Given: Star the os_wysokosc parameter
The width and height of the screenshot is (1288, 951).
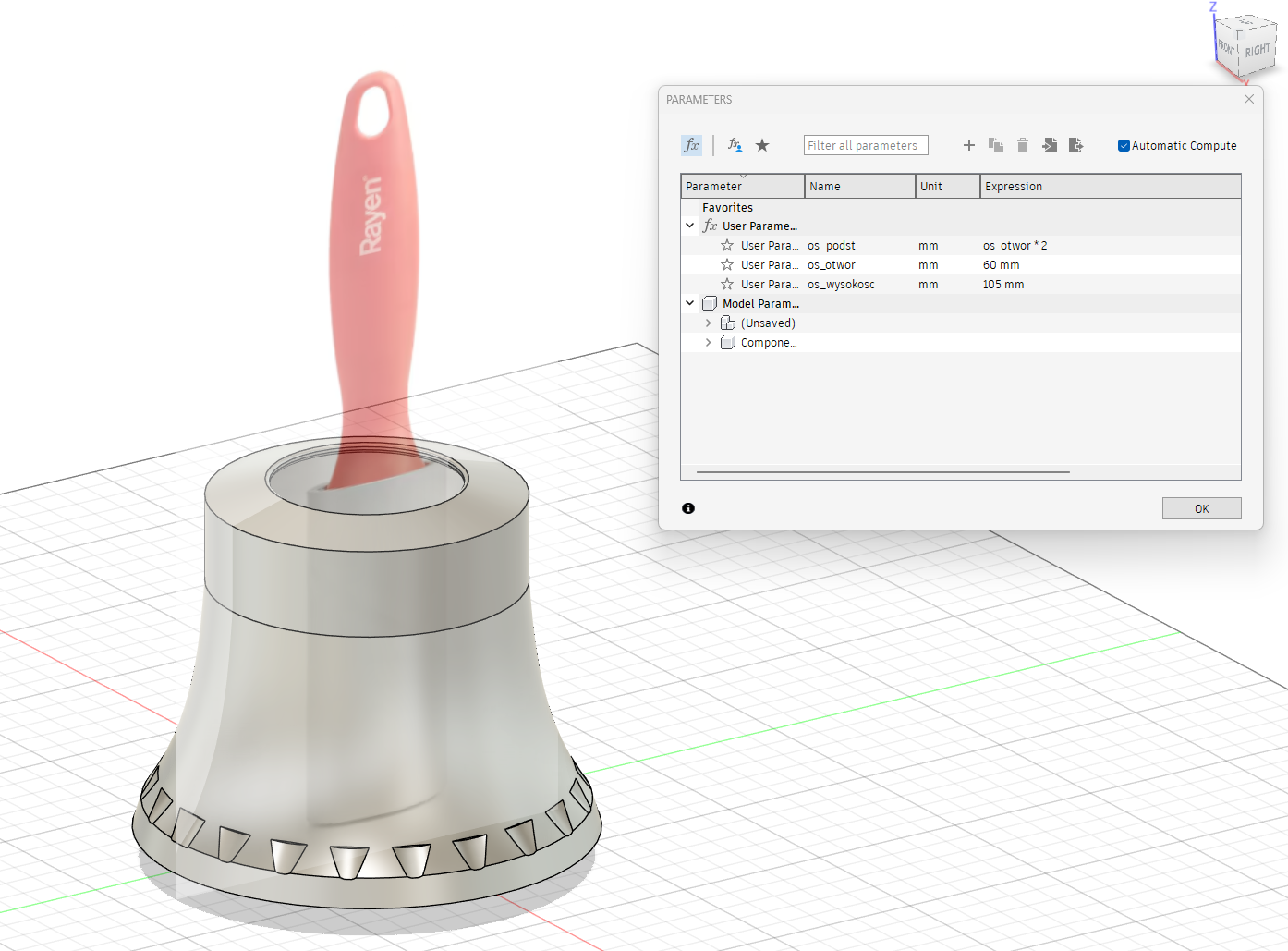Looking at the screenshot, I should 727,285.
